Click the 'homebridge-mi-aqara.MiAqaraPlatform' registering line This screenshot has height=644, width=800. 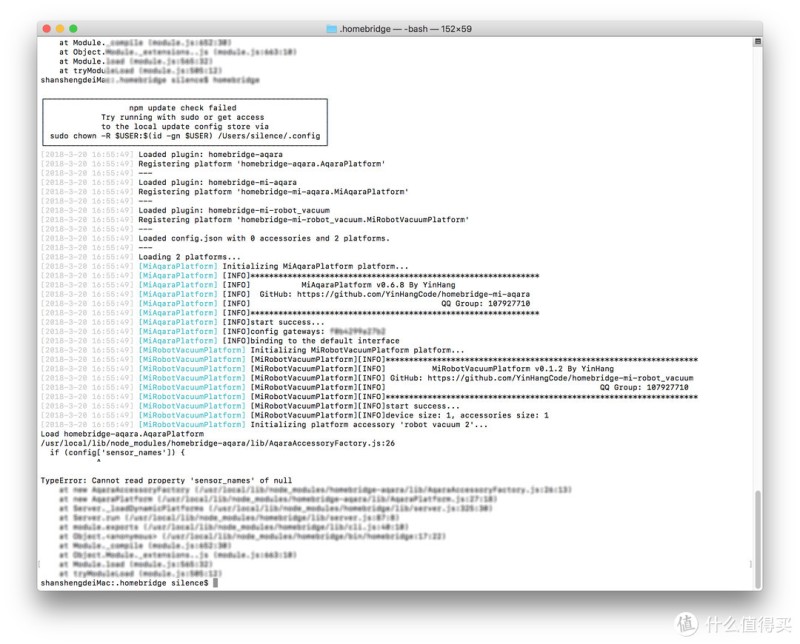coord(273,192)
